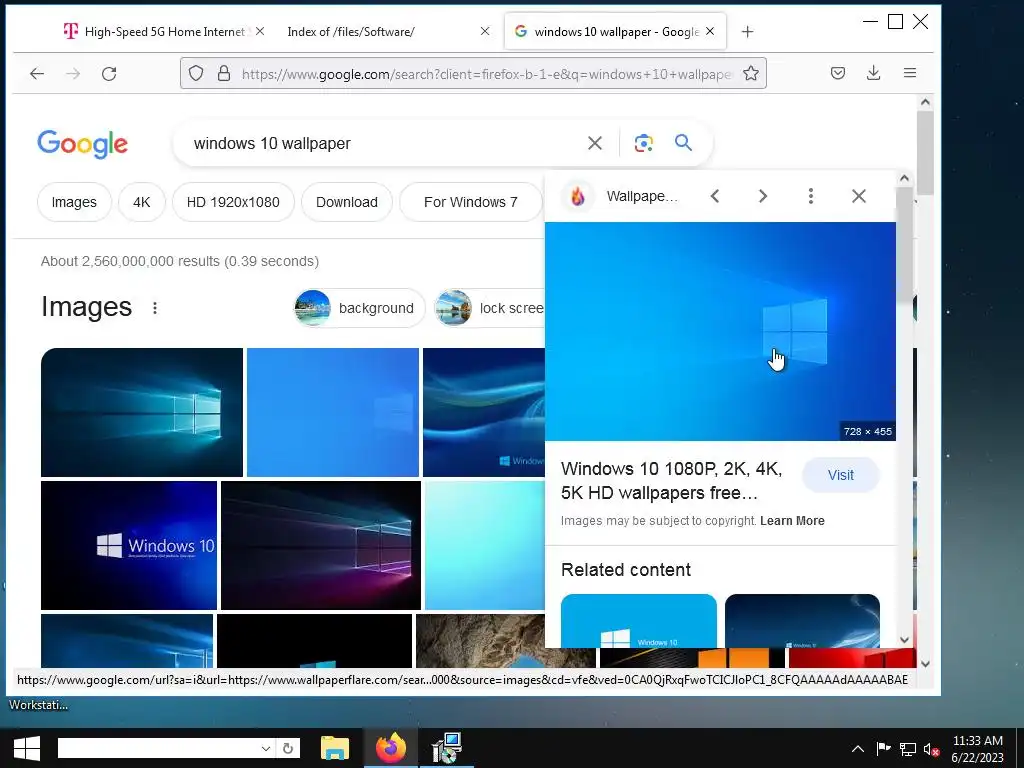Open the Windows 10 1080P wallpapers title link
The width and height of the screenshot is (1024, 768).
point(671,481)
